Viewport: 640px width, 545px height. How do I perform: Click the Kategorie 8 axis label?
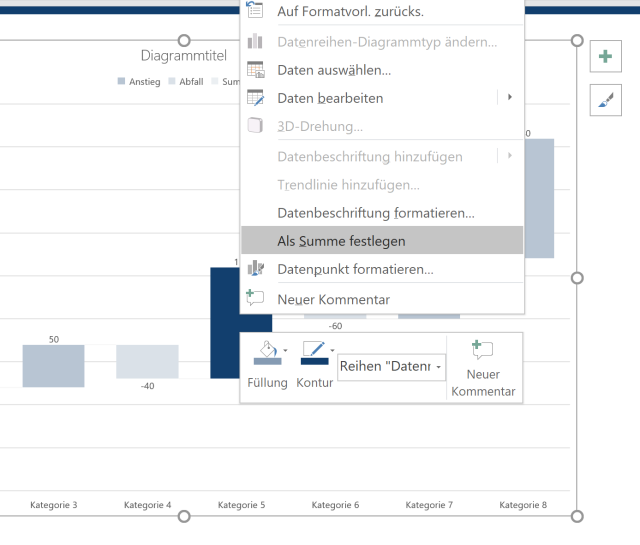(x=523, y=505)
